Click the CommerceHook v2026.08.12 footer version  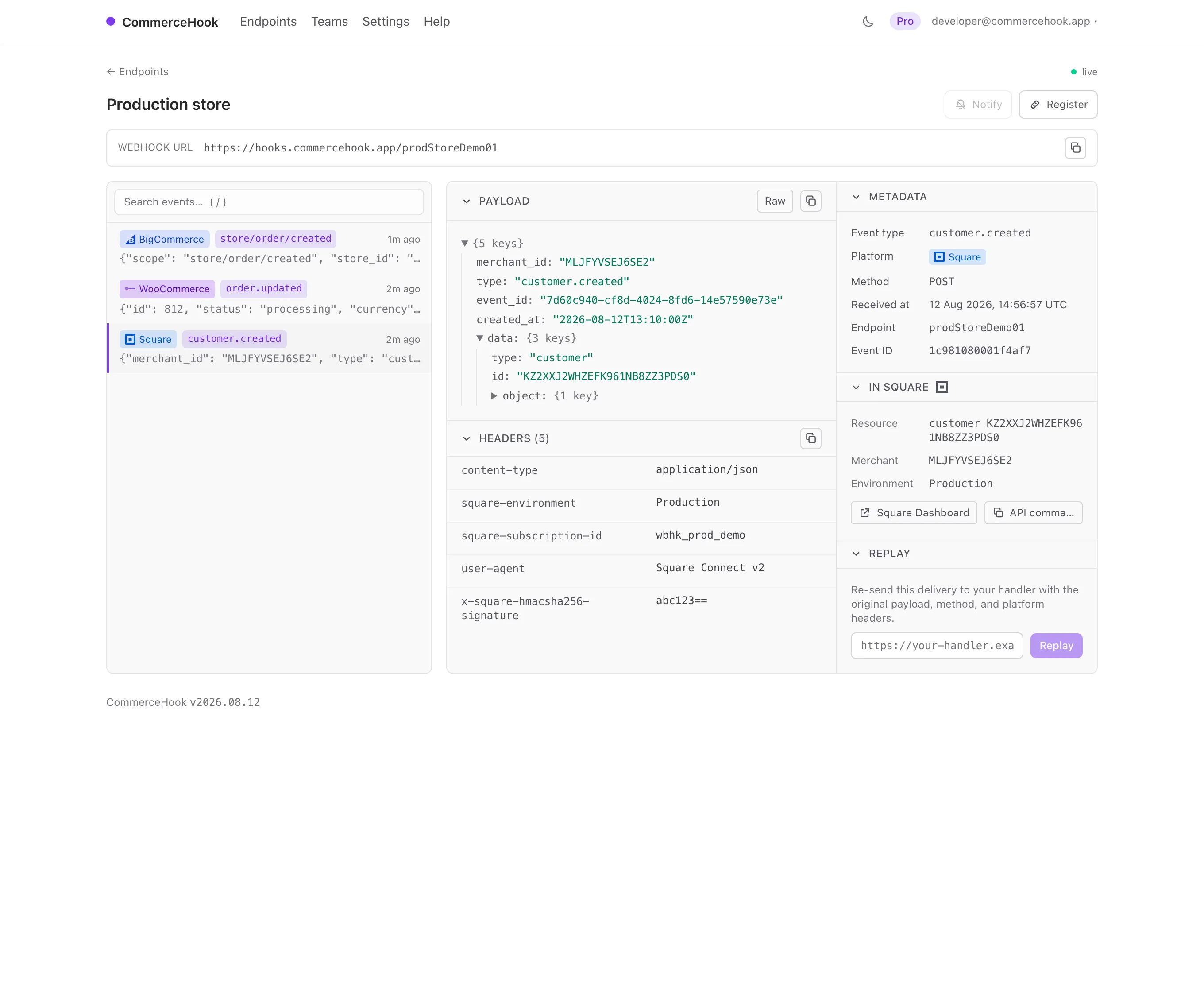[x=183, y=702]
